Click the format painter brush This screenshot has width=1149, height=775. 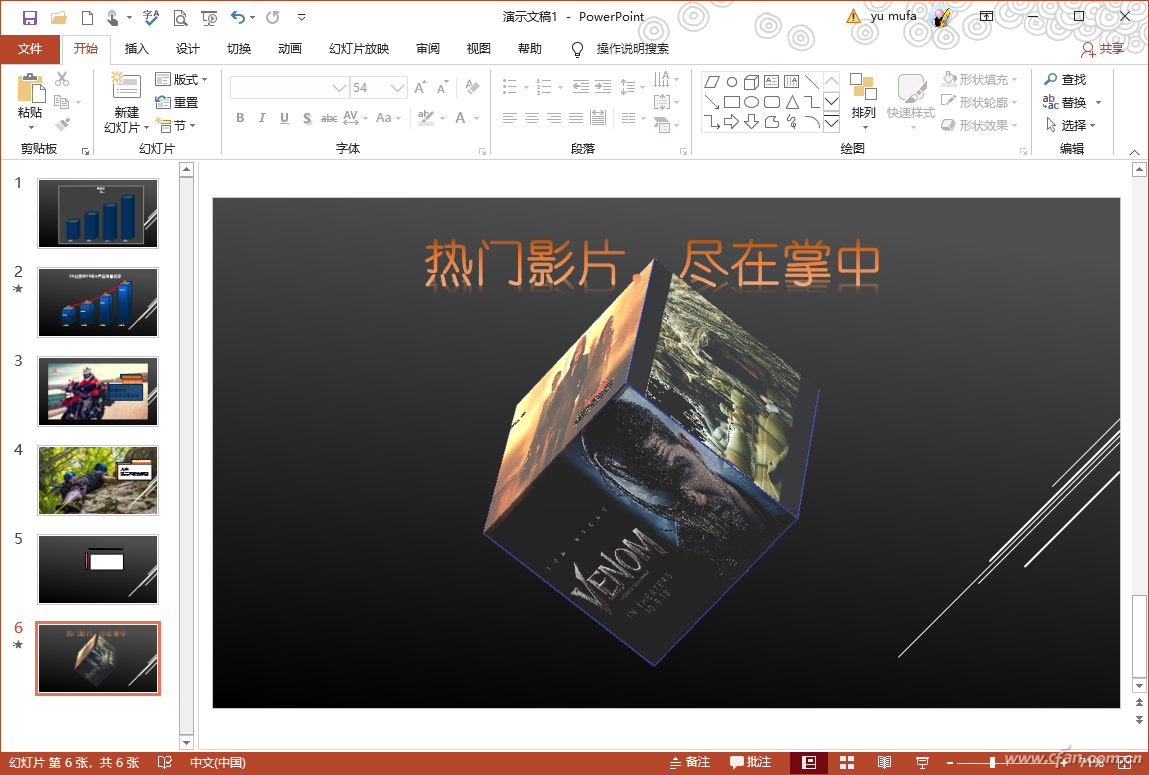62,125
